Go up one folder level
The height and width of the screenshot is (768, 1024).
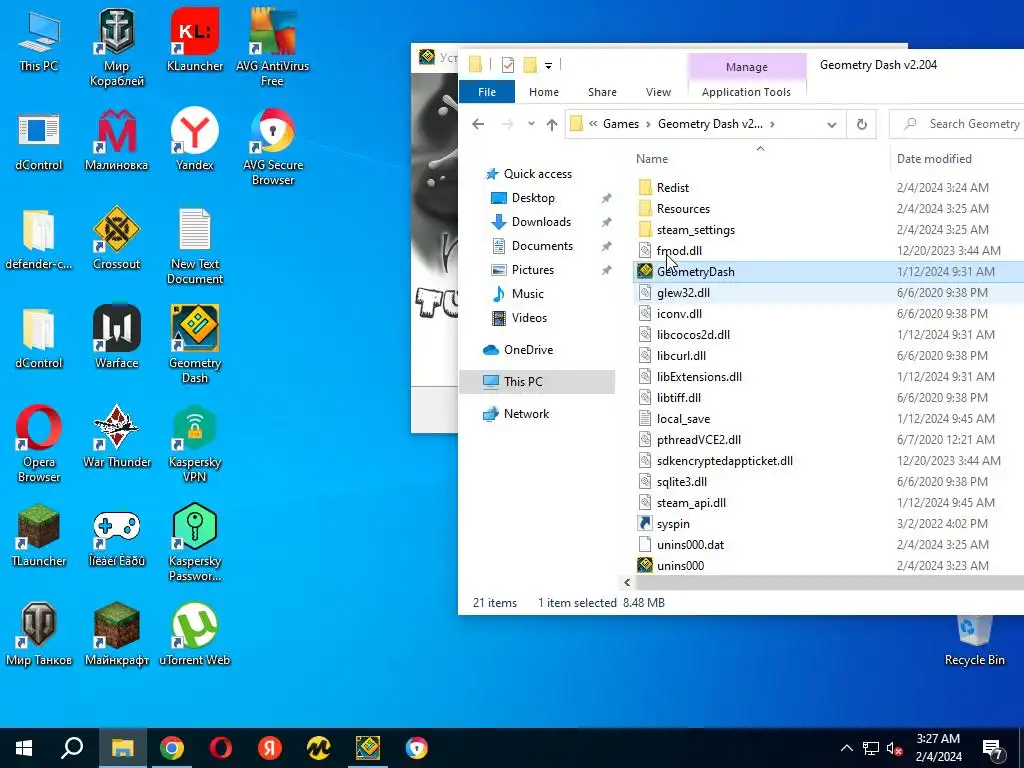(x=552, y=124)
